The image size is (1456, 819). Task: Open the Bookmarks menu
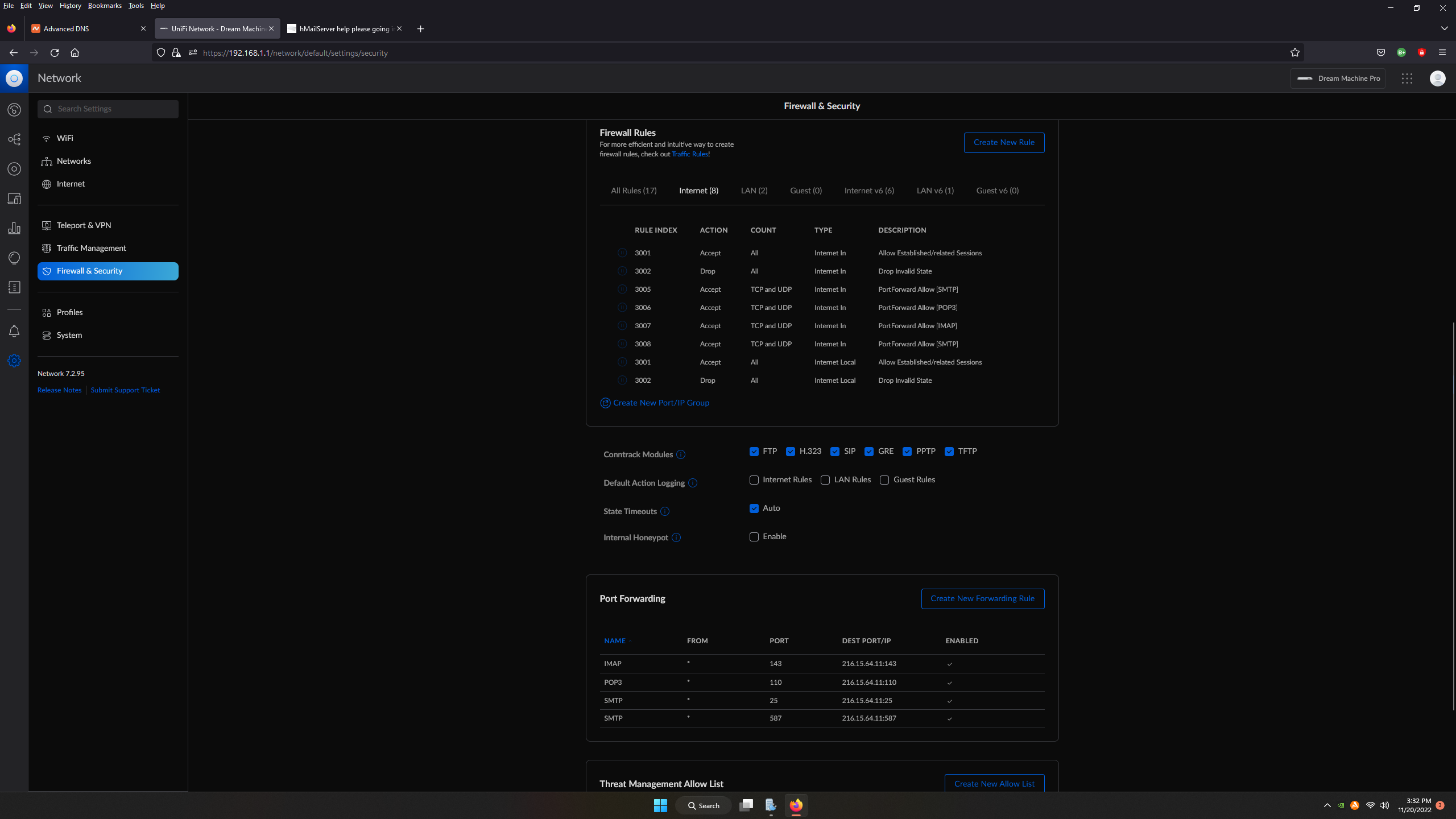(x=105, y=6)
